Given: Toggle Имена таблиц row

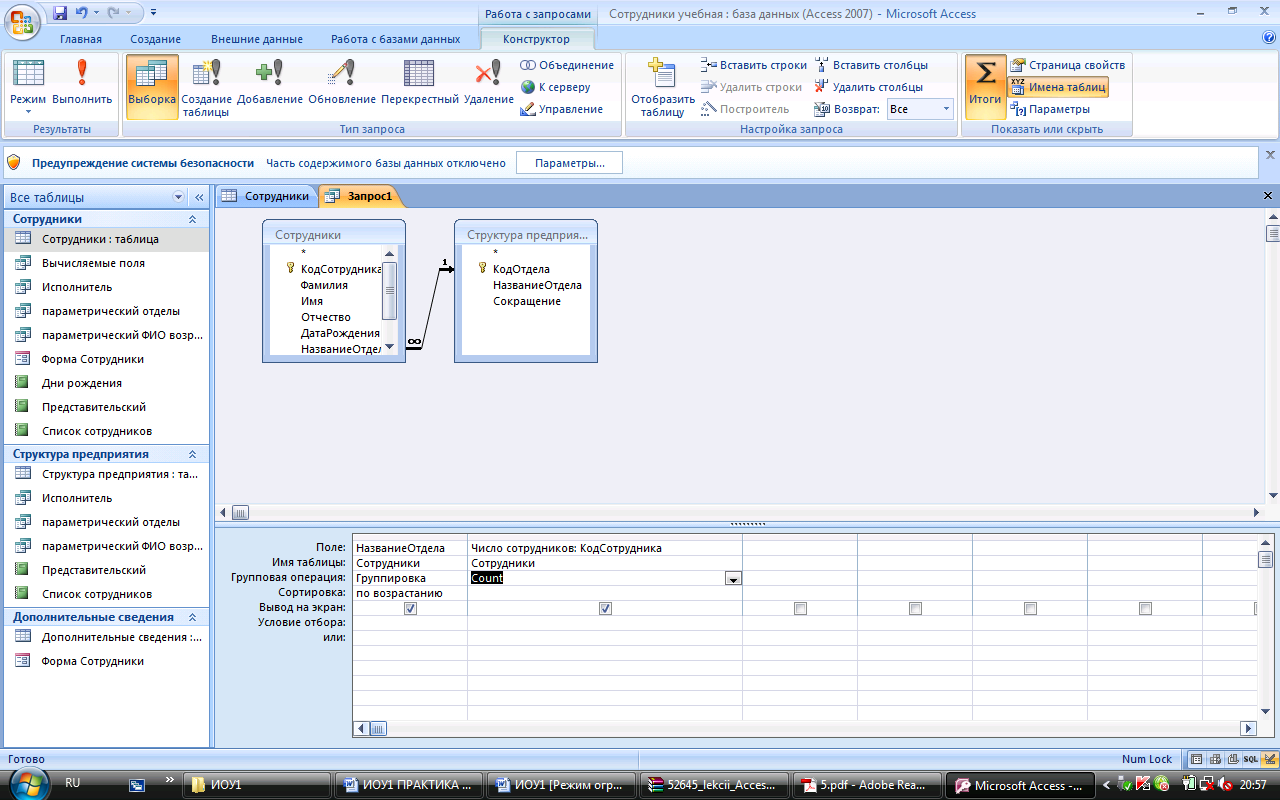Looking at the screenshot, I should (1058, 87).
